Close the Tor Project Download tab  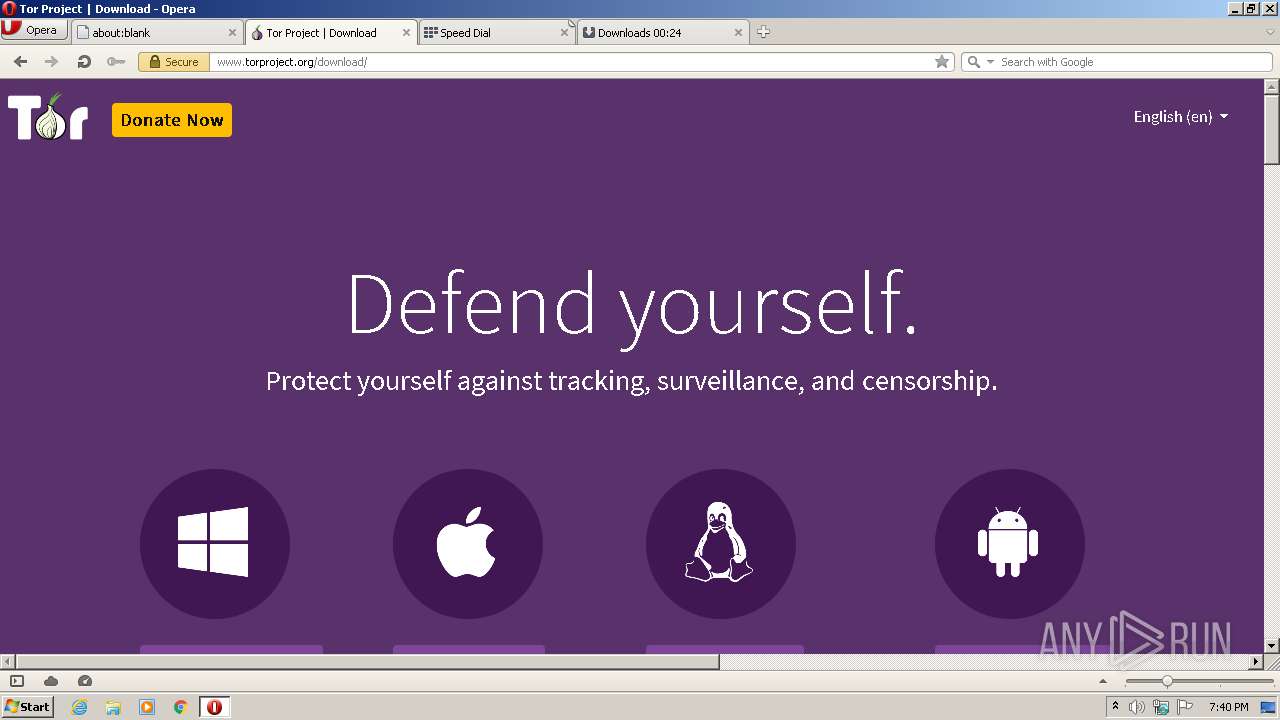coord(406,32)
